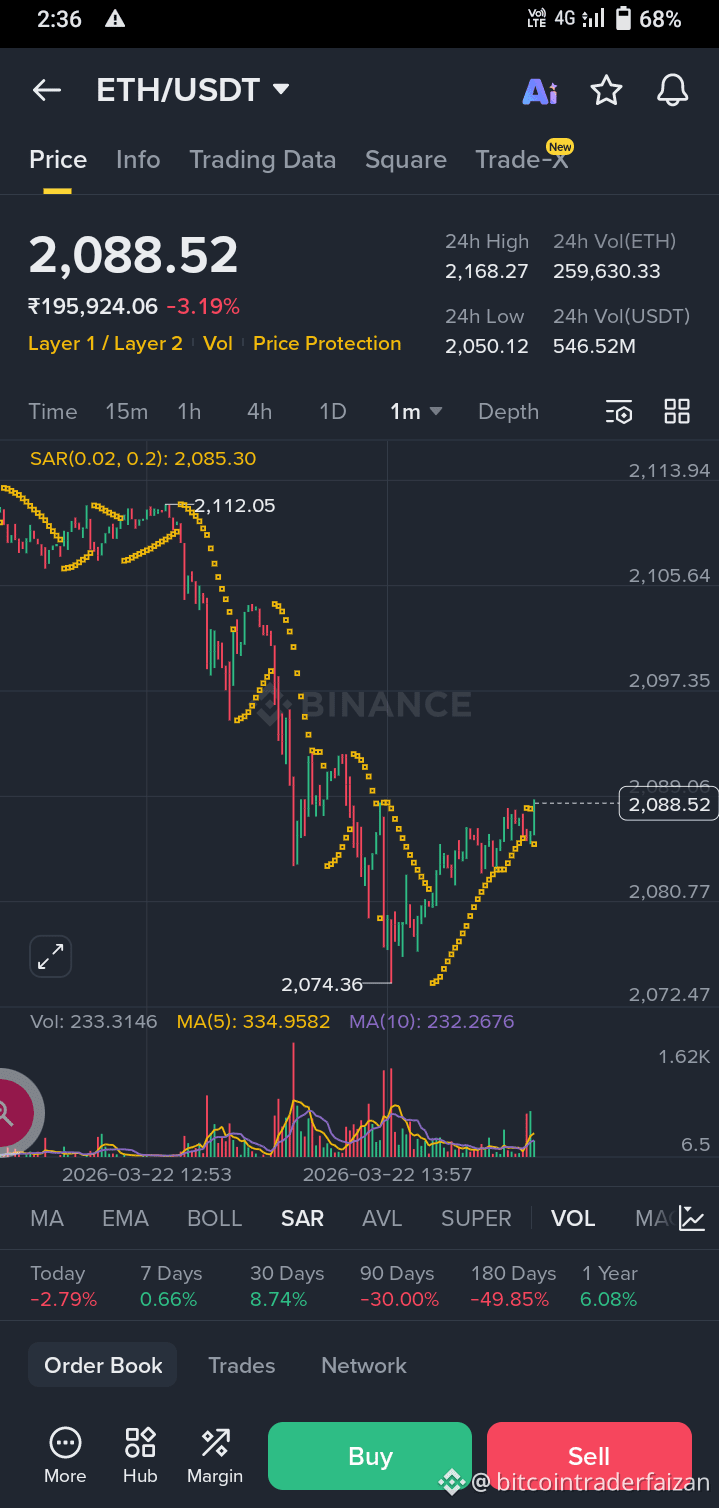
Task: Toggle the SAR indicator
Action: [302, 1218]
